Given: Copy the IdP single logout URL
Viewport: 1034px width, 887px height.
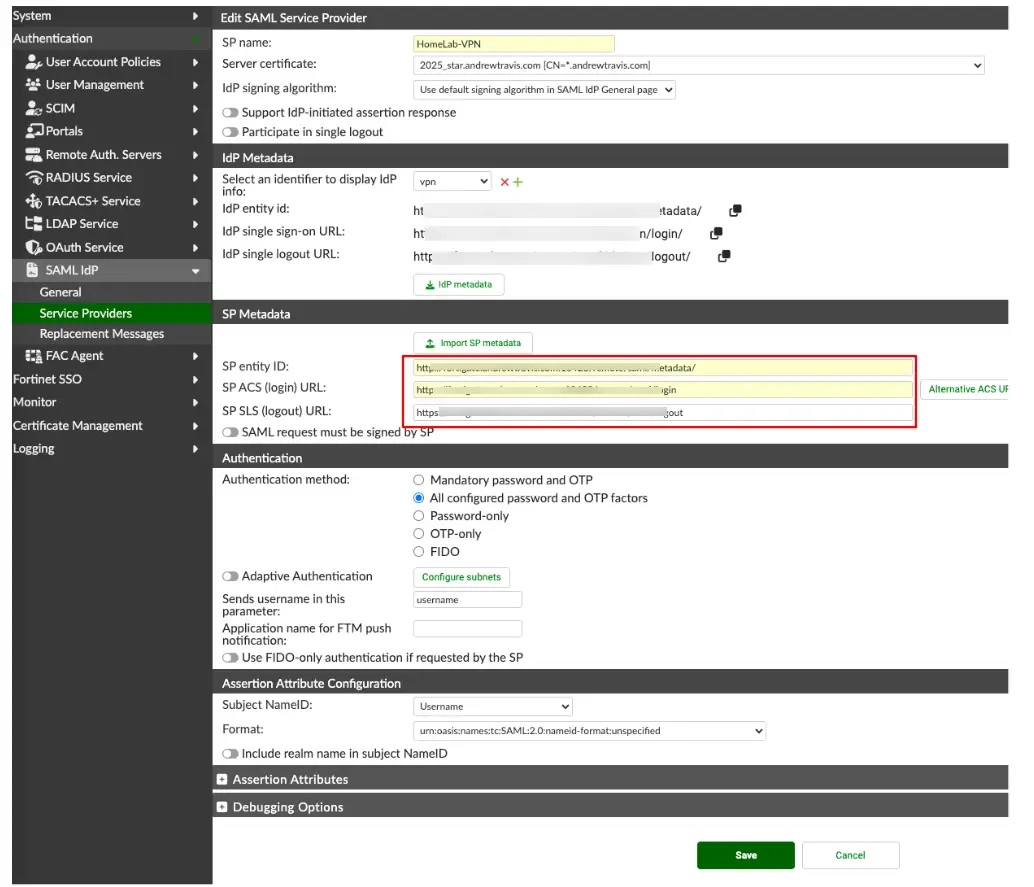Looking at the screenshot, I should coord(722,255).
